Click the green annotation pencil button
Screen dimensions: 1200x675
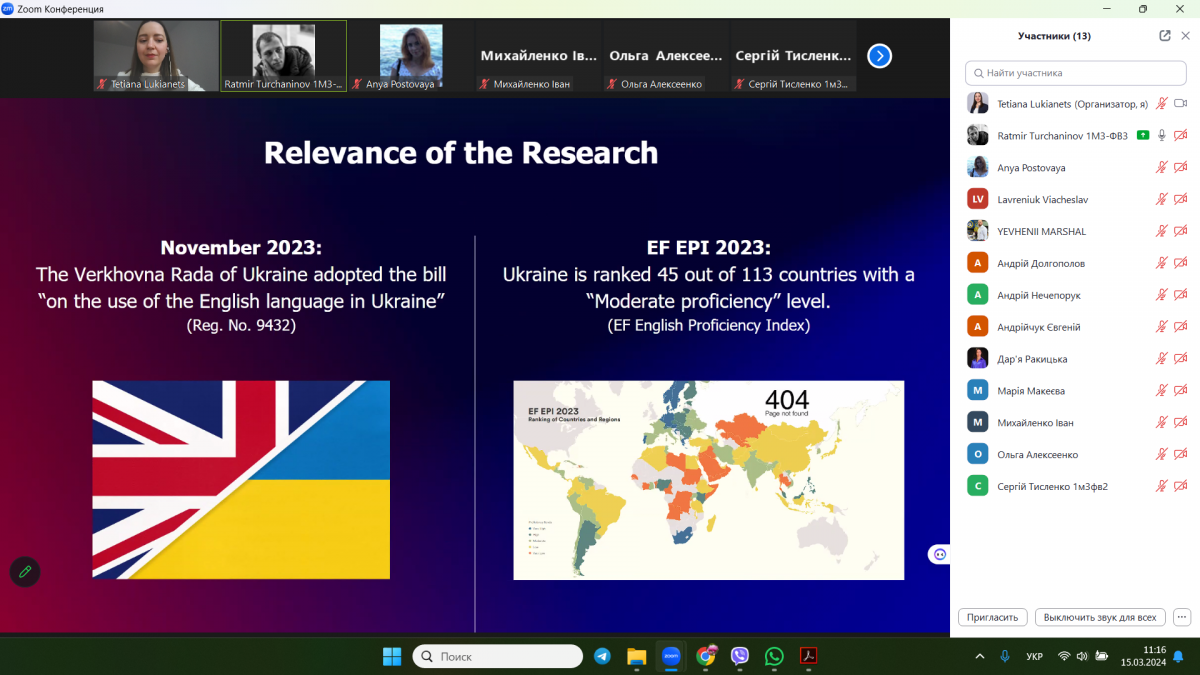pyautogui.click(x=25, y=571)
